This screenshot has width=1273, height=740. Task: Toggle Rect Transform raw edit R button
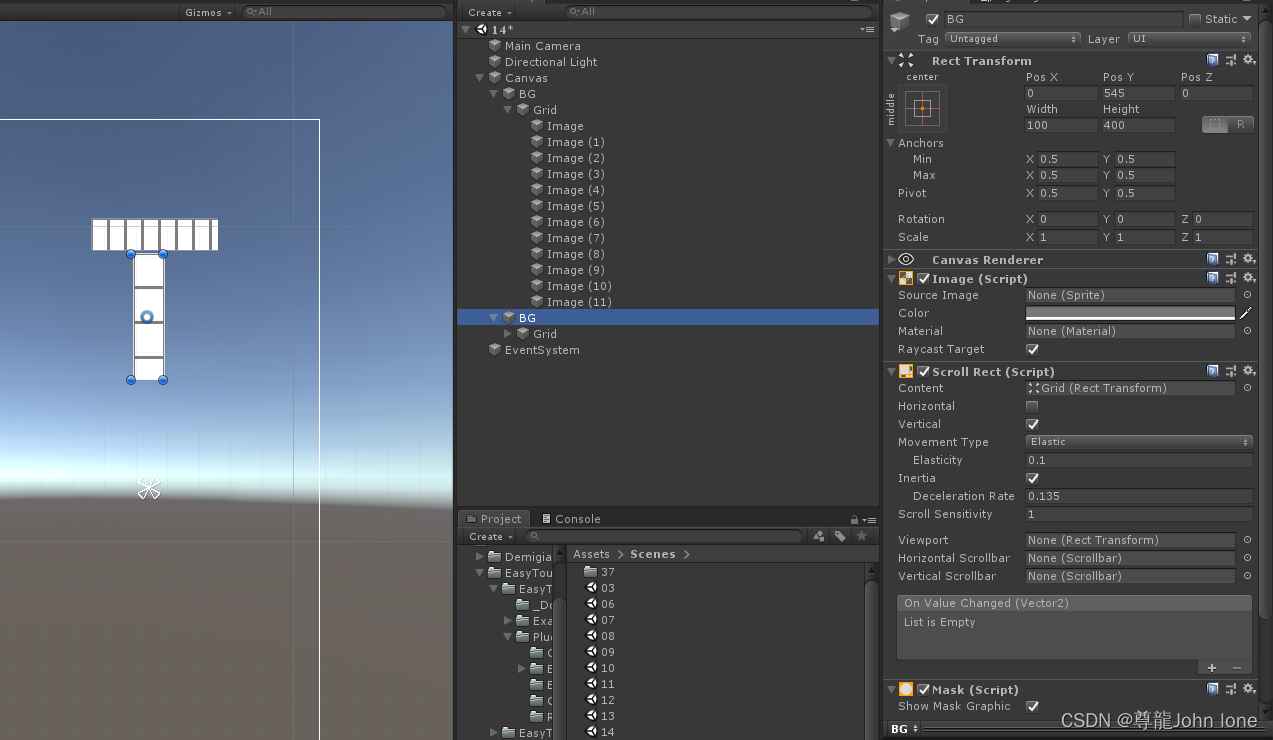click(x=1240, y=125)
